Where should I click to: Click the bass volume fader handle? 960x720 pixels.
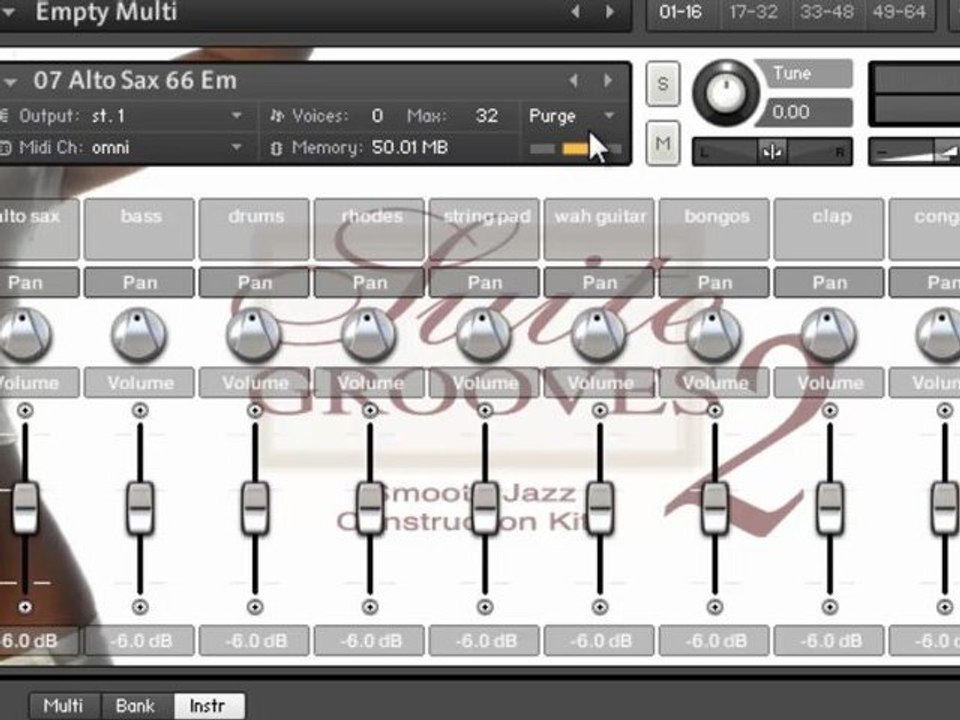point(140,508)
